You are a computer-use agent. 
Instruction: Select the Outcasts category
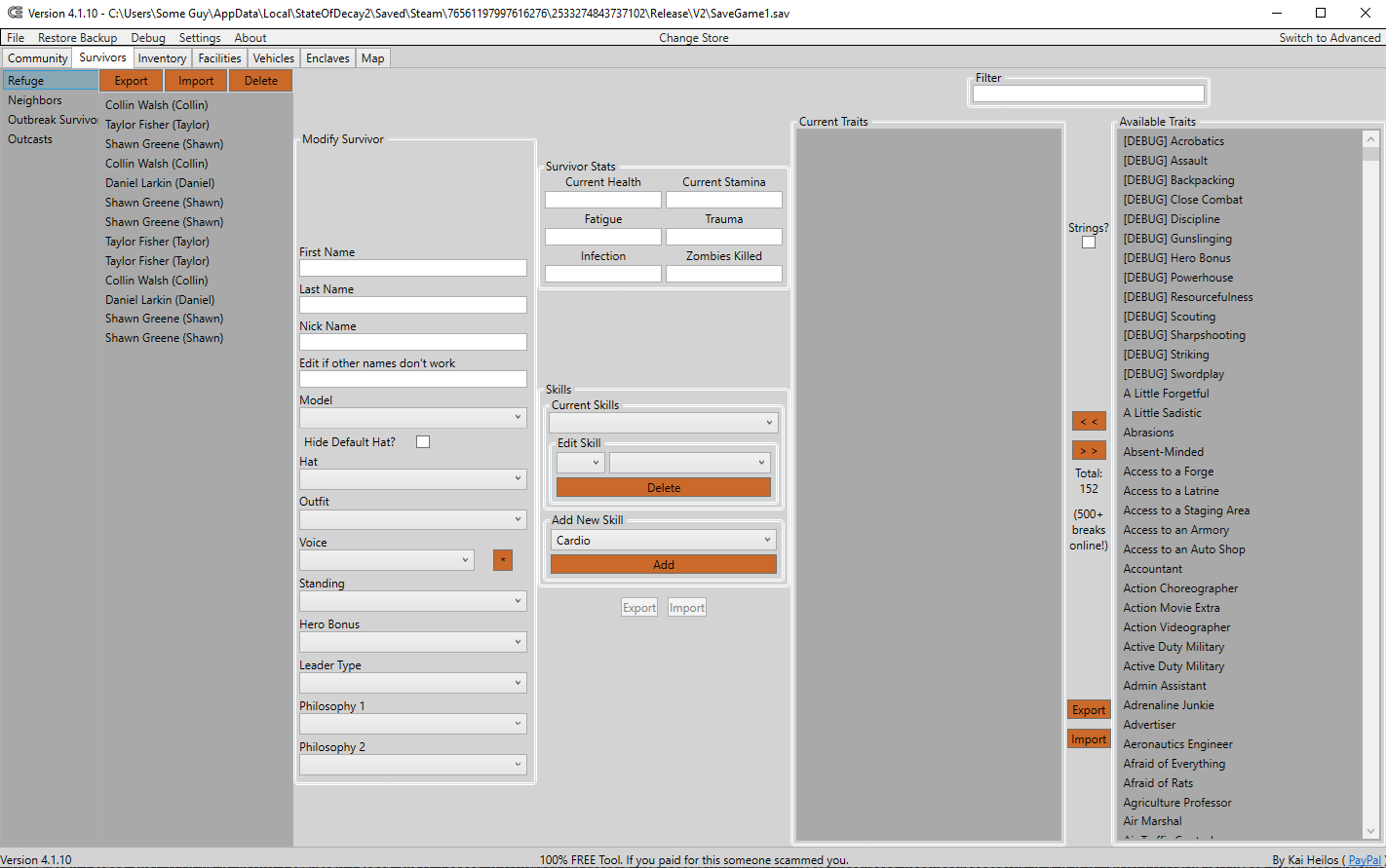tap(30, 139)
